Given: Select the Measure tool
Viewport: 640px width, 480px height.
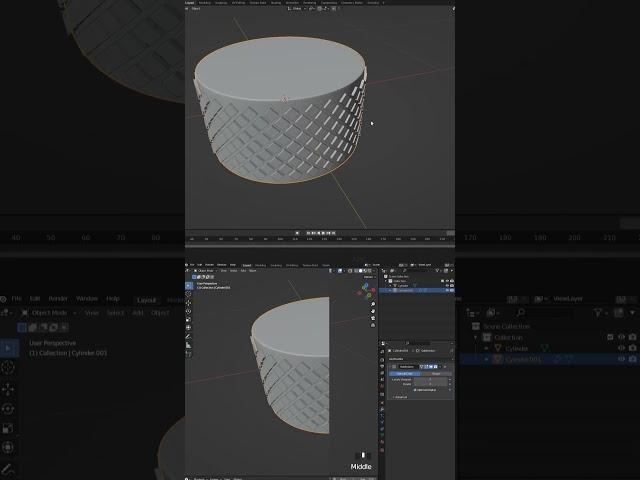Looking at the screenshot, I should pos(189,345).
